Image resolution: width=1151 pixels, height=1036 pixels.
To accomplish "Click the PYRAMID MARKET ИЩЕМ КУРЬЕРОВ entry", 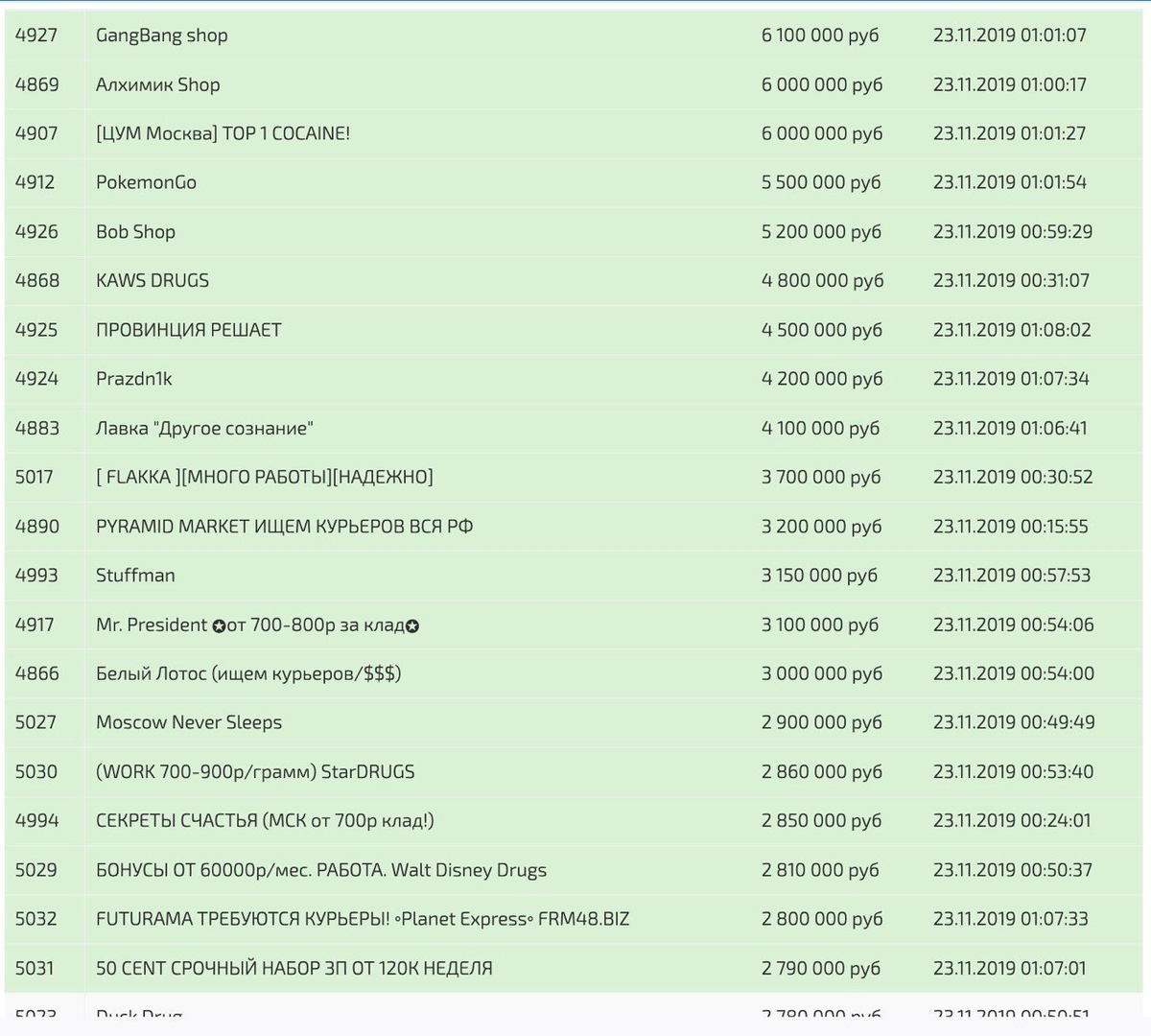I will pyautogui.click(x=284, y=526).
